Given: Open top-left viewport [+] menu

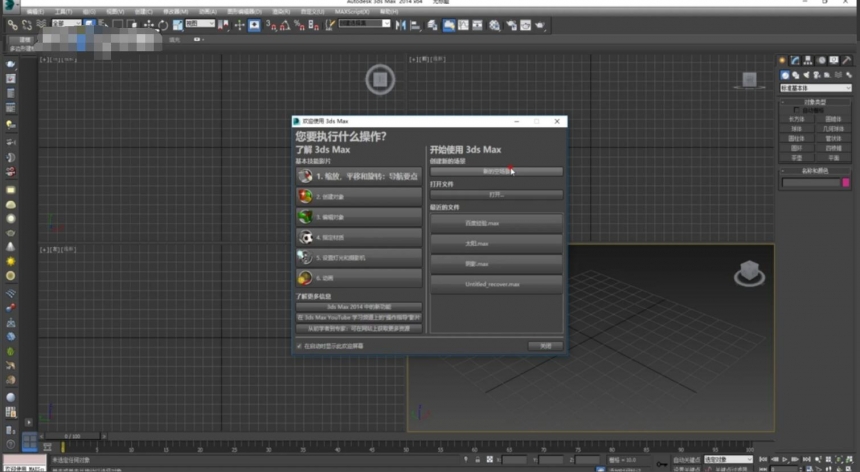Looking at the screenshot, I should [x=43, y=59].
